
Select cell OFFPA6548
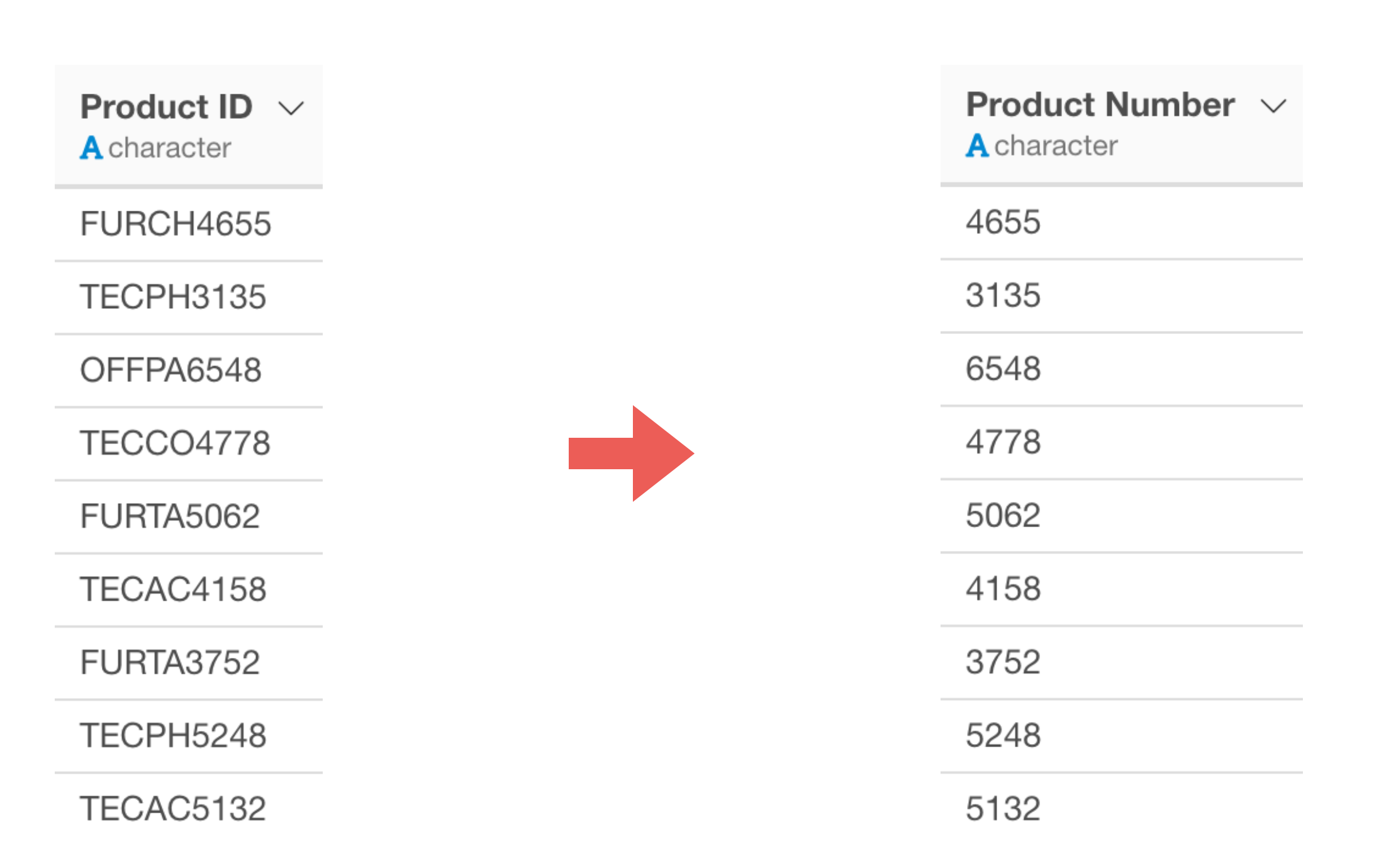click(189, 370)
